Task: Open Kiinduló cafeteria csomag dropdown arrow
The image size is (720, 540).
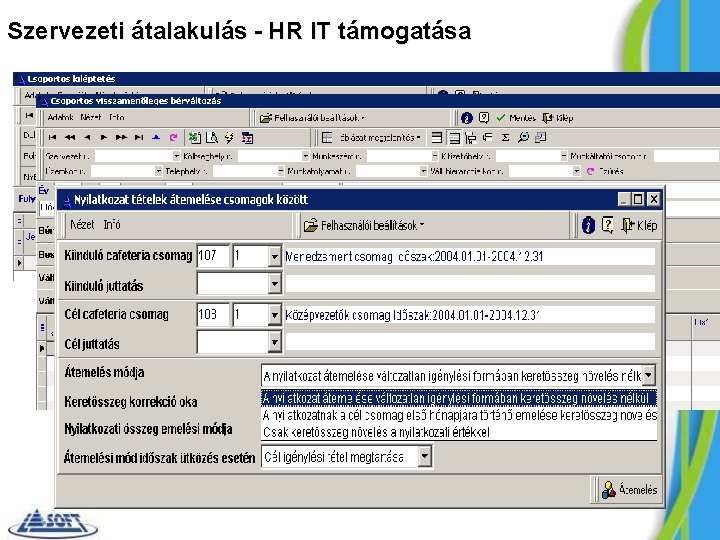Action: (275, 256)
